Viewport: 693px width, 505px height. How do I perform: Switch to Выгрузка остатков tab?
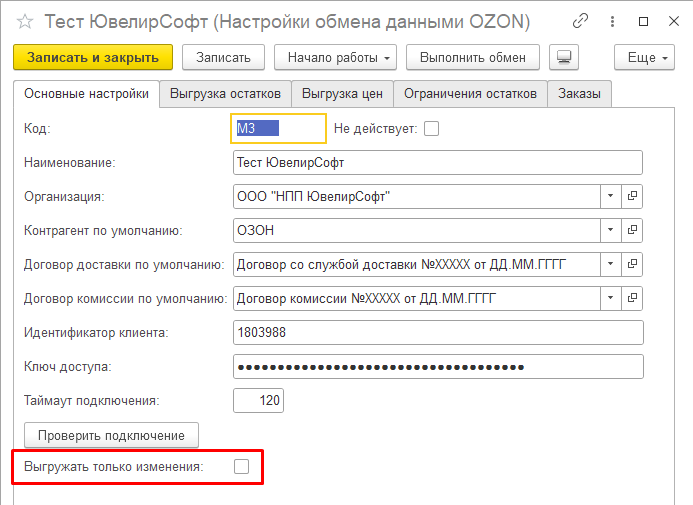click(x=225, y=94)
